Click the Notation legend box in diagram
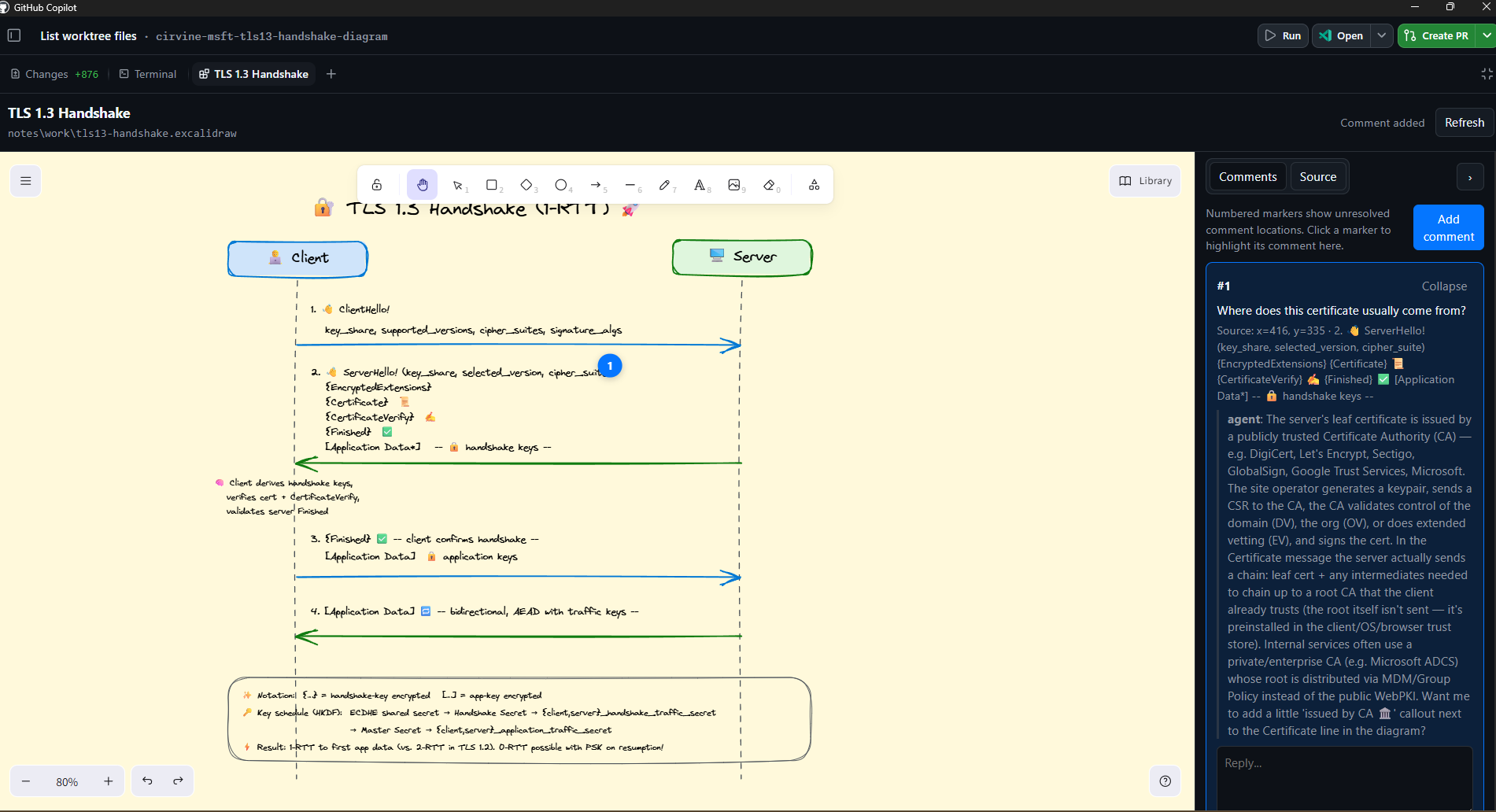Viewport: 1496px width, 812px height. tap(519, 719)
